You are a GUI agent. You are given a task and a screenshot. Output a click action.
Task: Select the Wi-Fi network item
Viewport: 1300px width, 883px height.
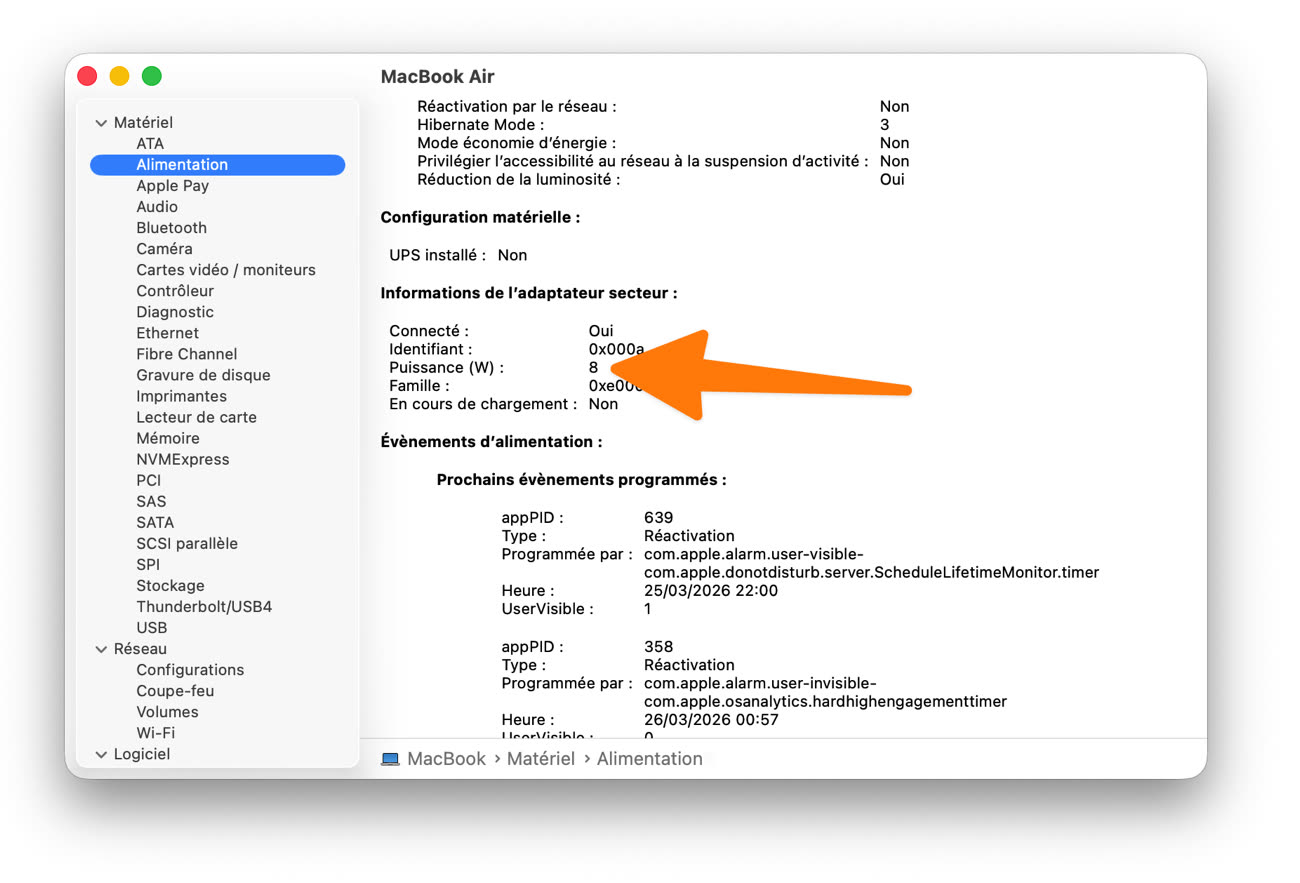tap(155, 733)
